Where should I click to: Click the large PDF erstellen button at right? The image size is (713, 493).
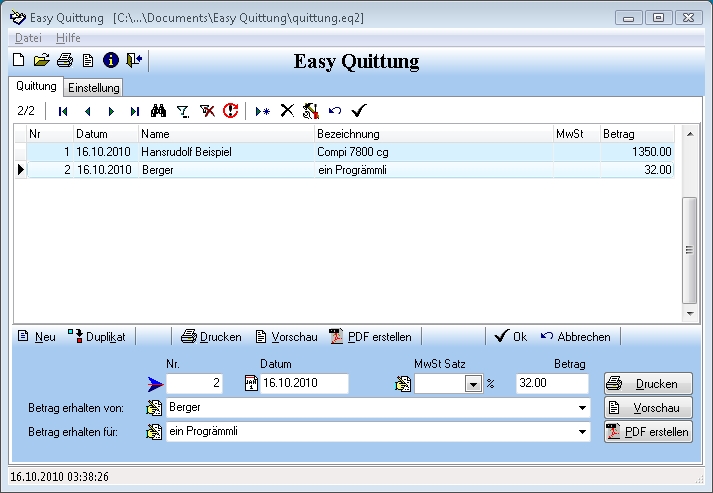pyautogui.click(x=648, y=431)
